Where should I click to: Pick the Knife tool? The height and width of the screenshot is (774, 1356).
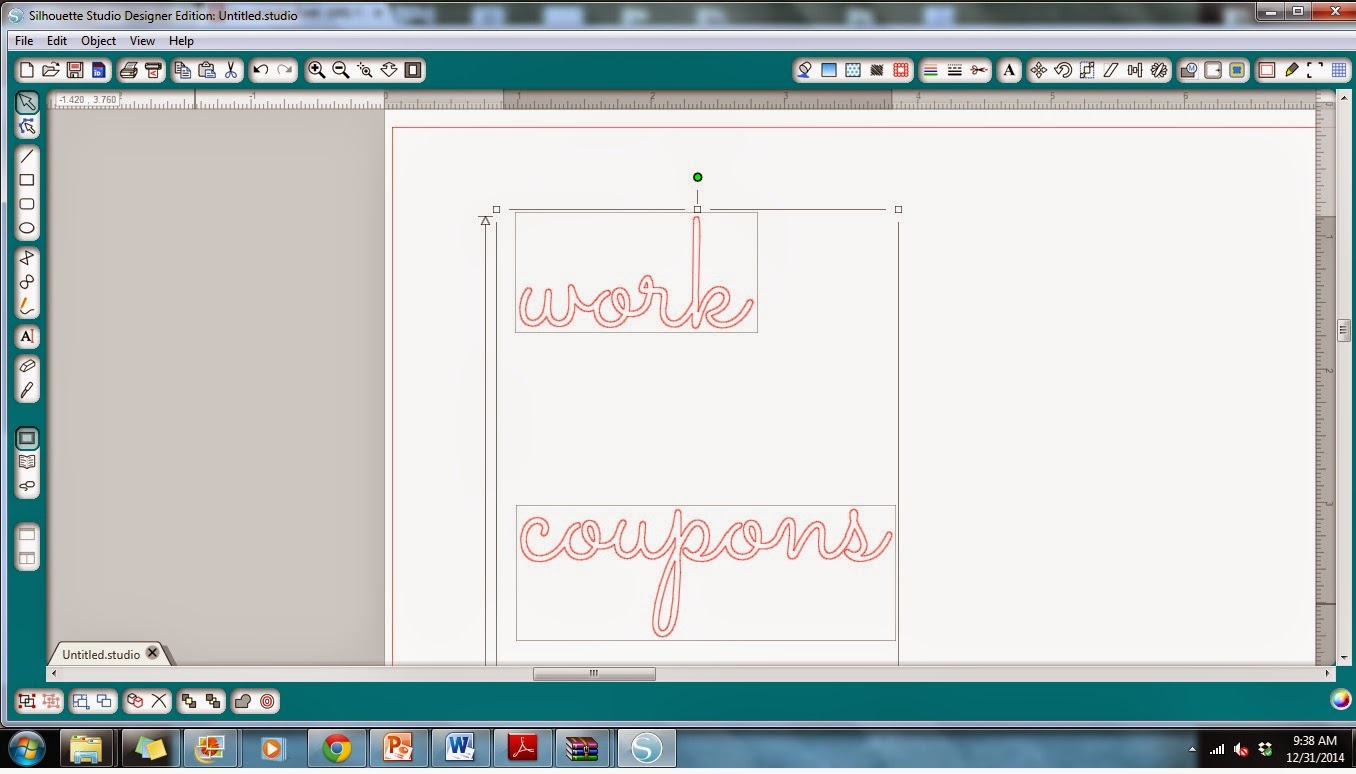coord(27,390)
